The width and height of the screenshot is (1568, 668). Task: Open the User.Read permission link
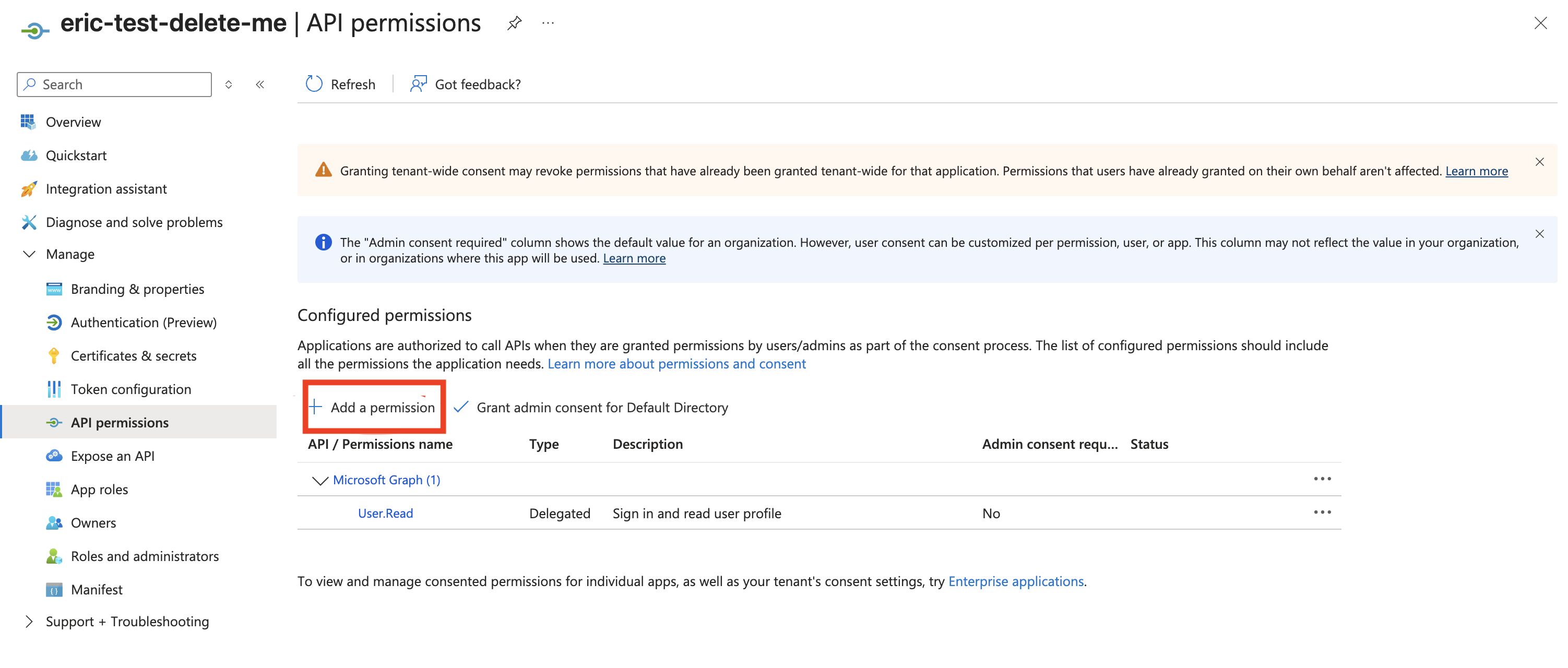coord(385,513)
